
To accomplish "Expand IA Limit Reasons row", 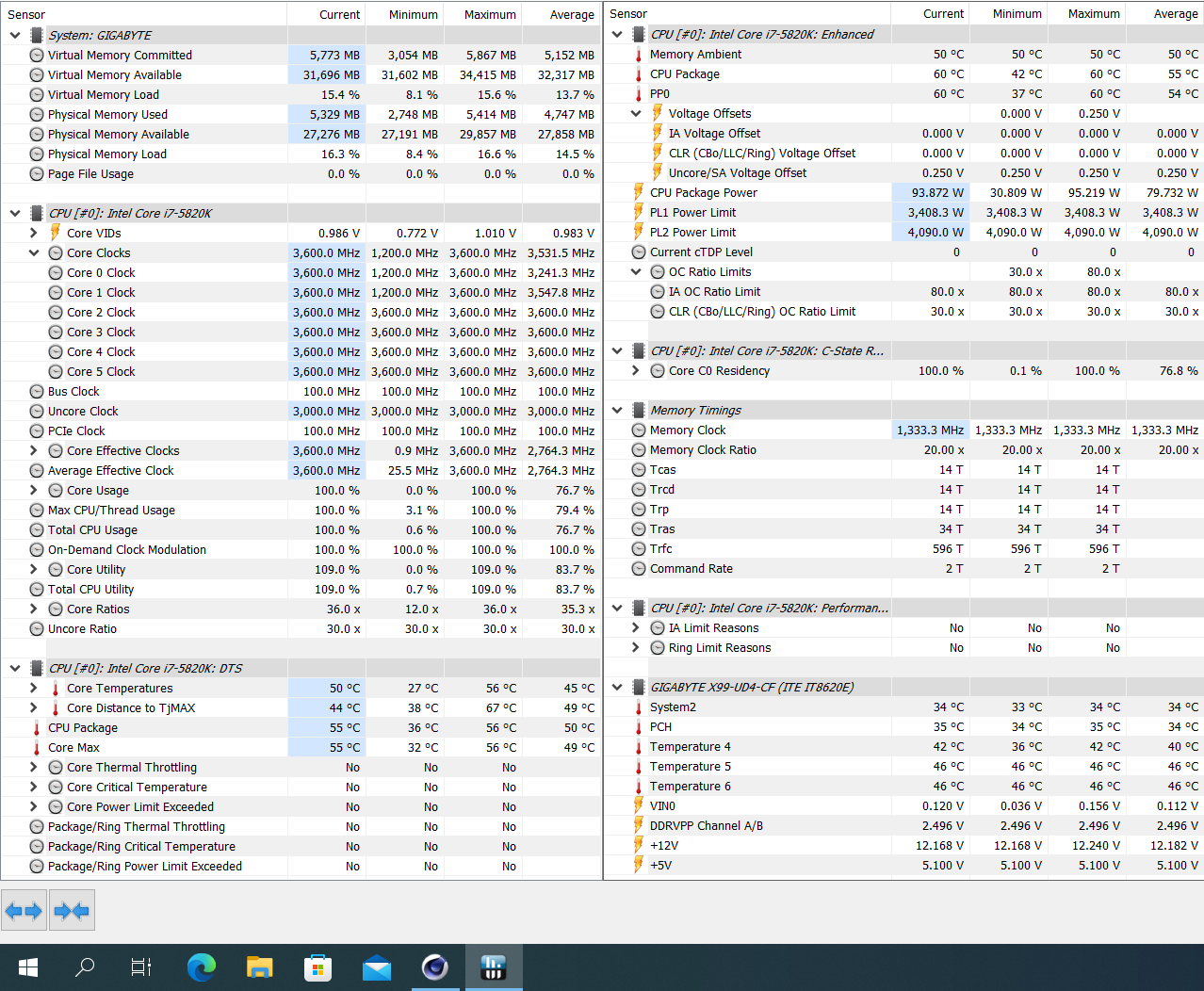I will pos(636,627).
